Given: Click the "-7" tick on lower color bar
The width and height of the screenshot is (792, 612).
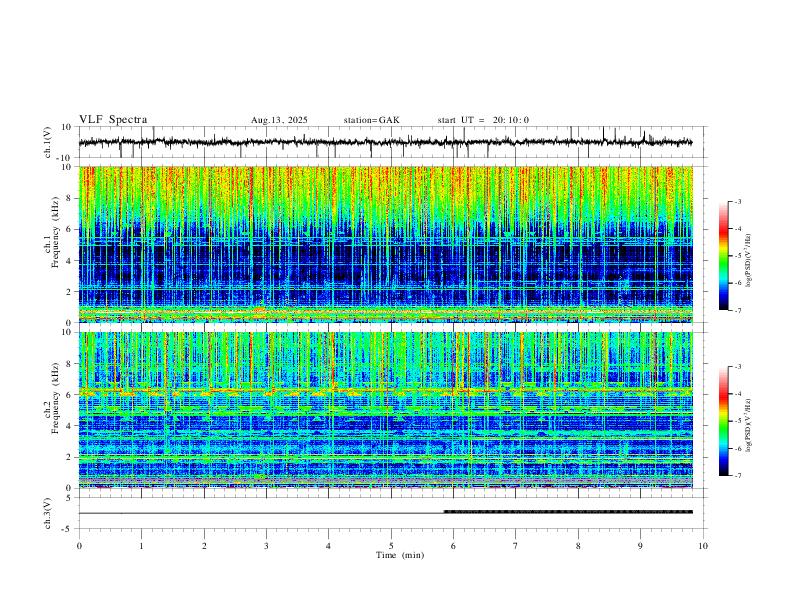Looking at the screenshot, I should click(738, 476).
